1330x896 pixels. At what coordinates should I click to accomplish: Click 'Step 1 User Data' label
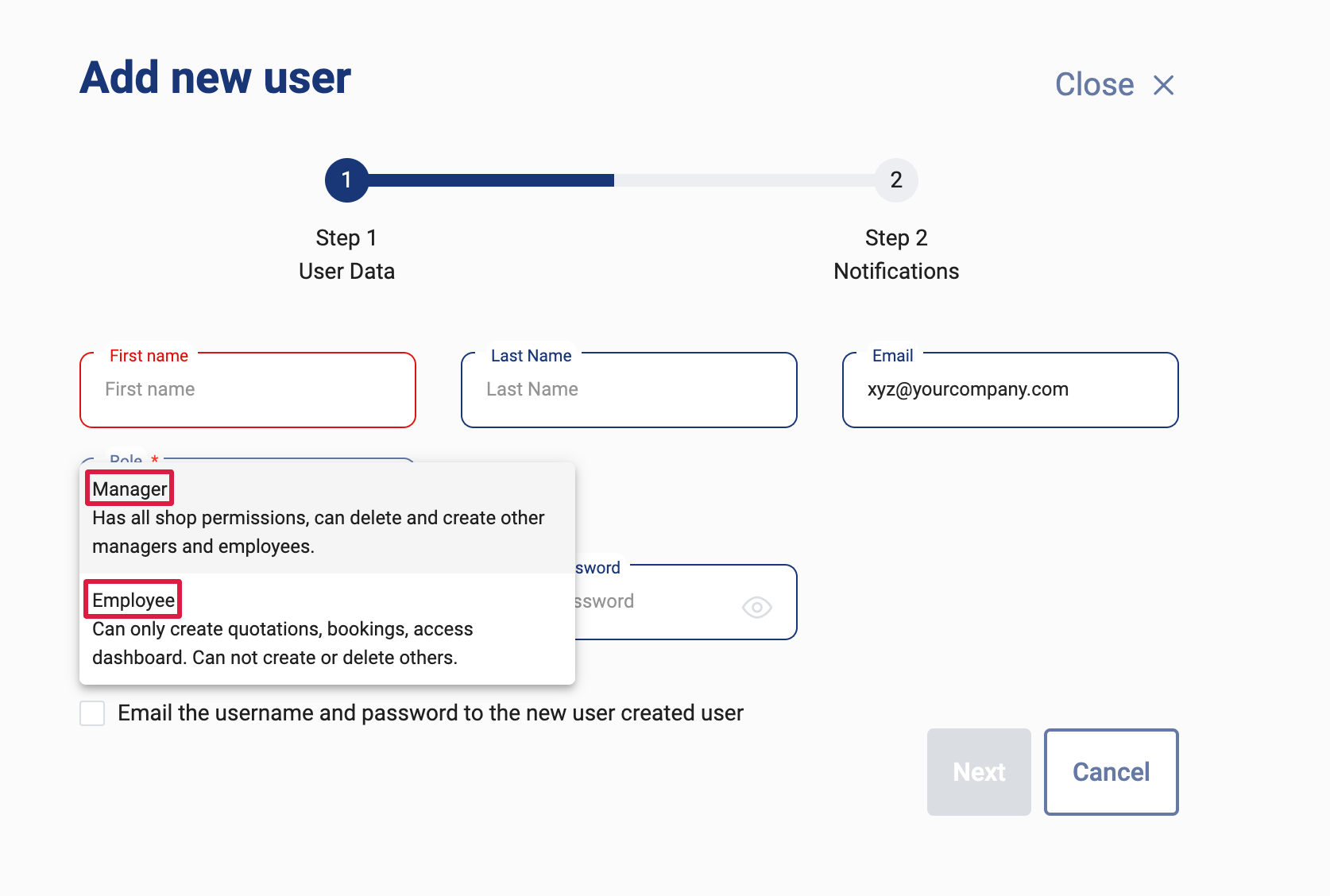346,254
